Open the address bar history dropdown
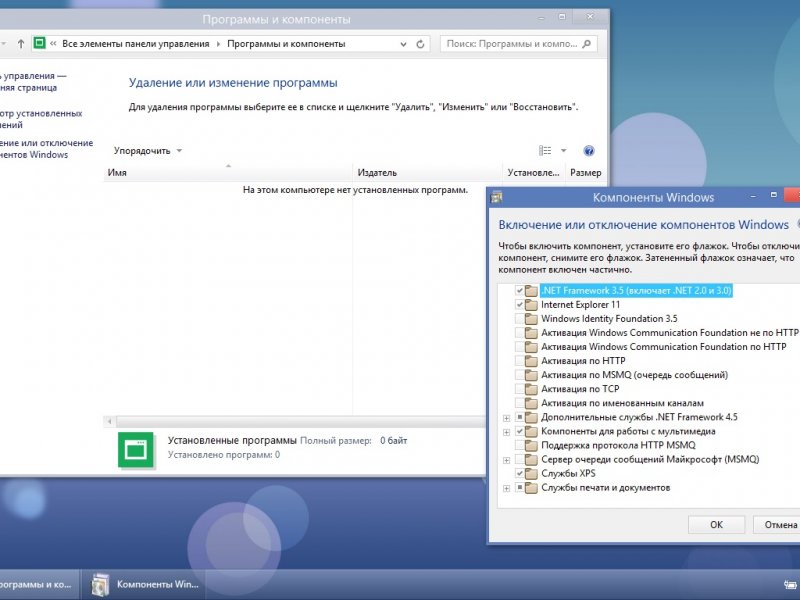 click(x=403, y=44)
